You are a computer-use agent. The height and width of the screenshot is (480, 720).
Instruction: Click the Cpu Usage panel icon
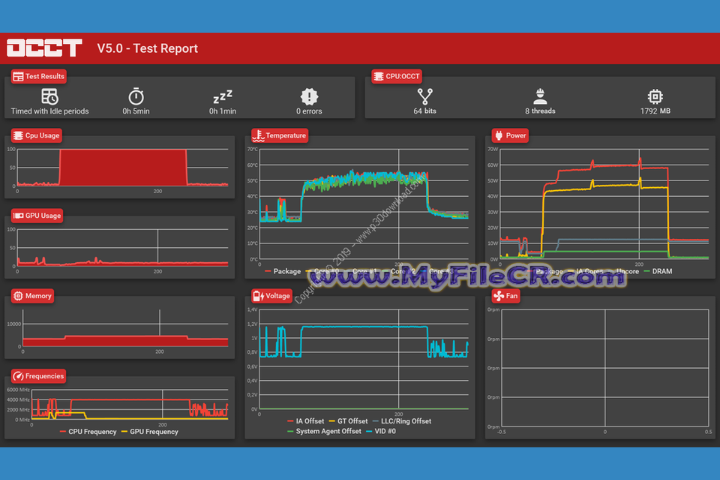coord(18,136)
